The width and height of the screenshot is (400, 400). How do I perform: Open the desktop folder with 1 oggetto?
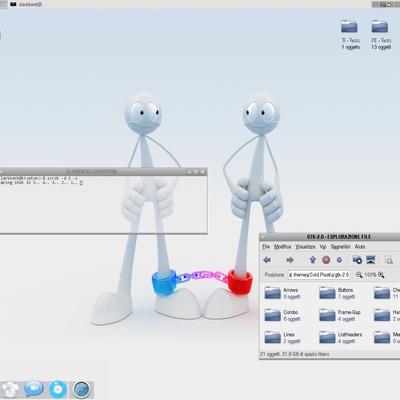coord(349,26)
